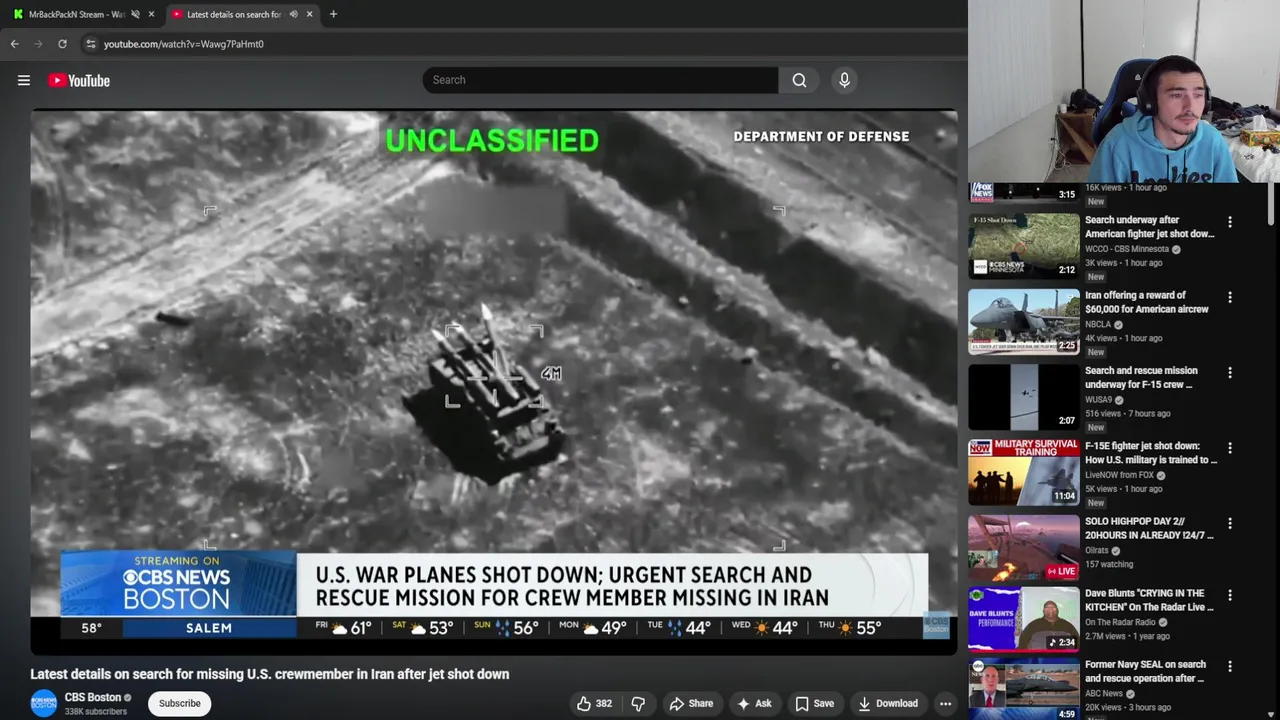1280x720 pixels.
Task: Click the LiveNOW from FOX channel name
Action: (1119, 475)
